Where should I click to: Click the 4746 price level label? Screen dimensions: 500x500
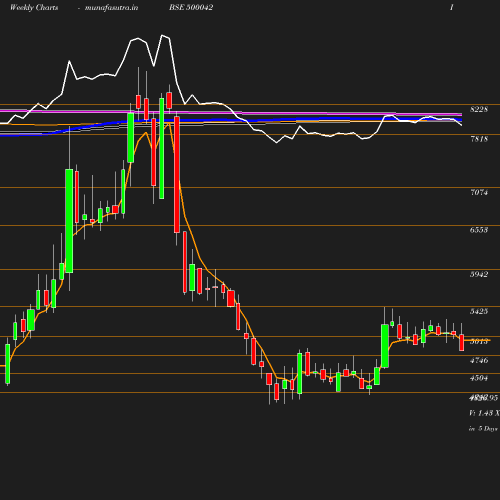pyautogui.click(x=479, y=360)
